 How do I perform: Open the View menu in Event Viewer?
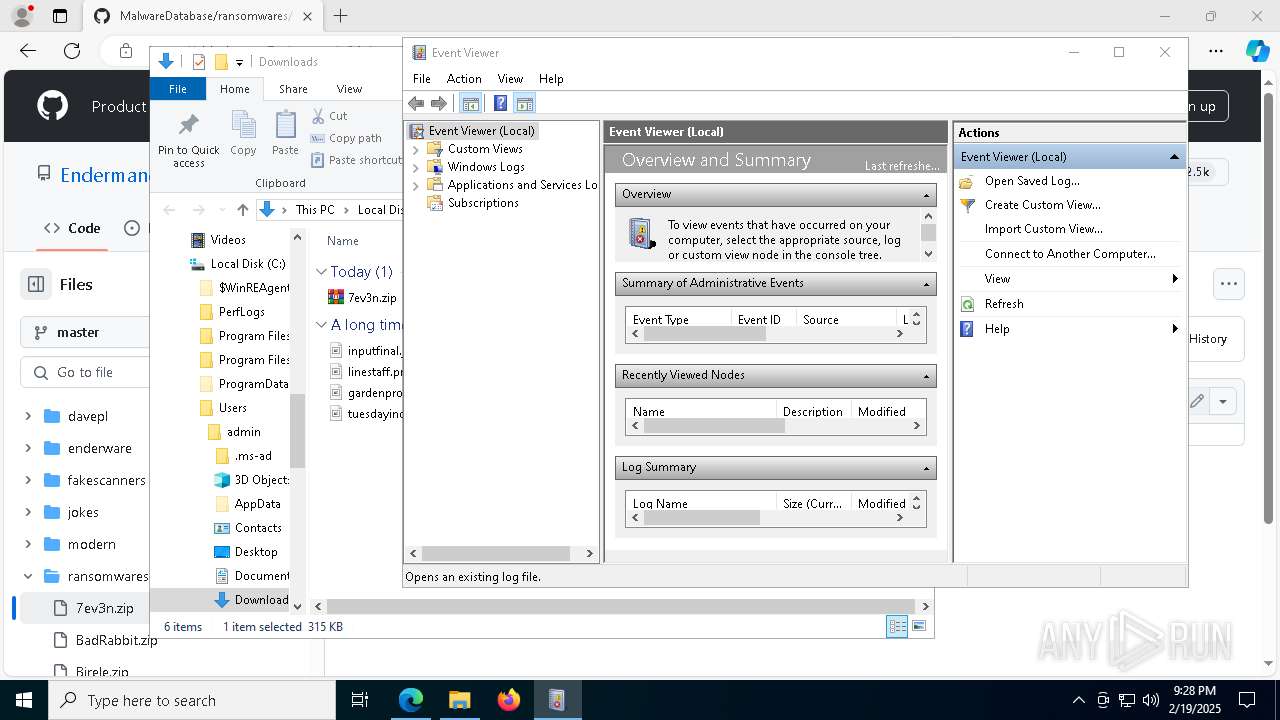point(510,78)
